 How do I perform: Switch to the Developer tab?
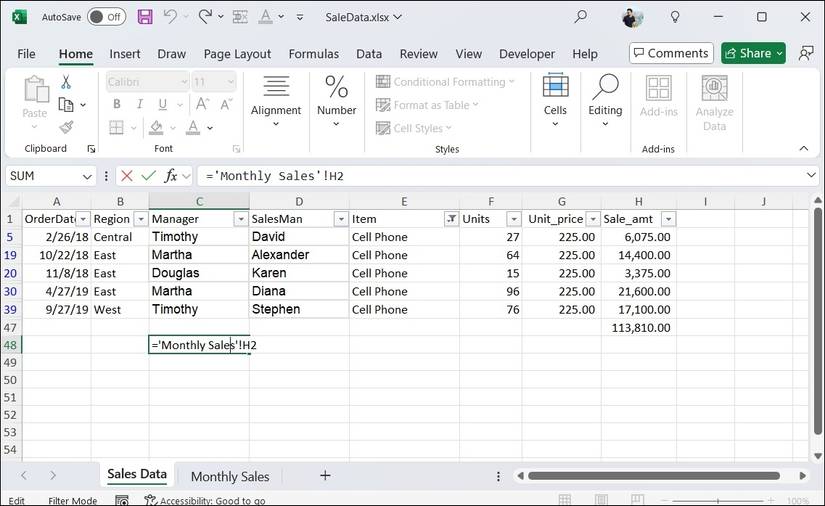point(527,54)
